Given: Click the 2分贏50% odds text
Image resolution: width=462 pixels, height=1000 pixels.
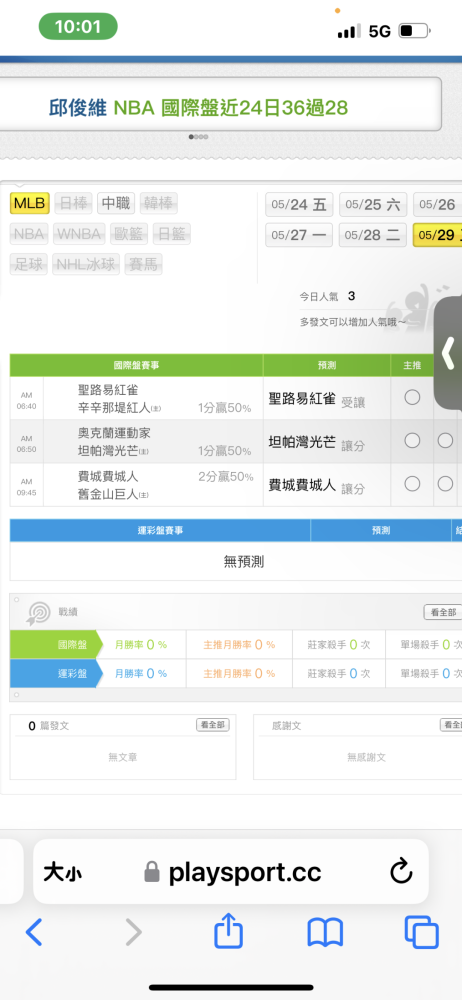Looking at the screenshot, I should click(x=225, y=476).
